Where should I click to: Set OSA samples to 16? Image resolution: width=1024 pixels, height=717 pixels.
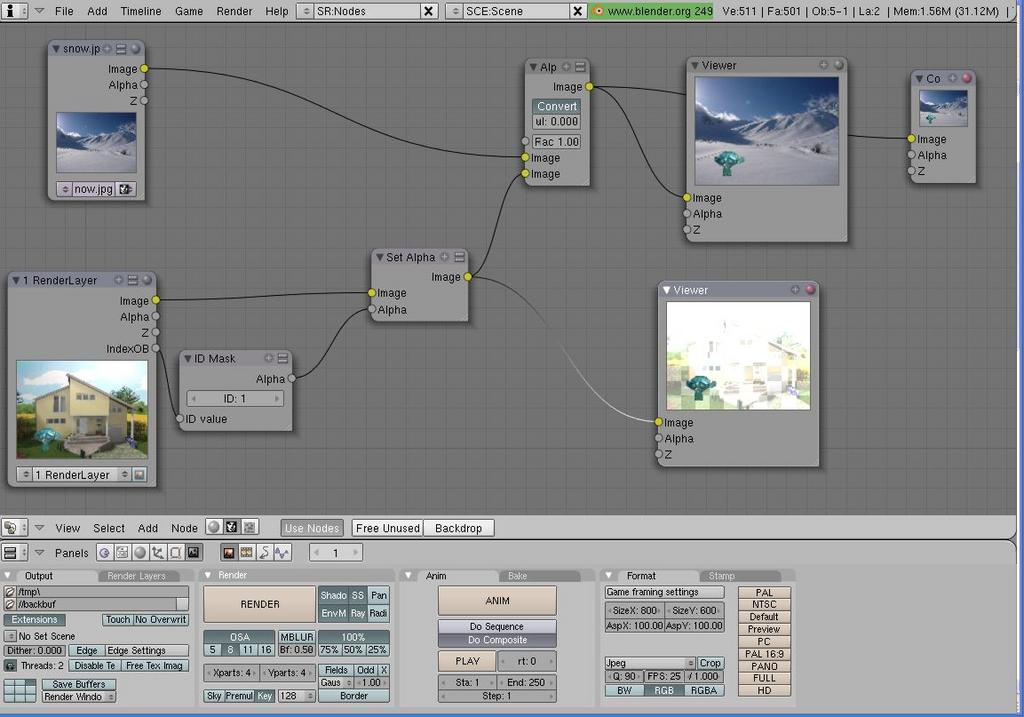(x=266, y=650)
